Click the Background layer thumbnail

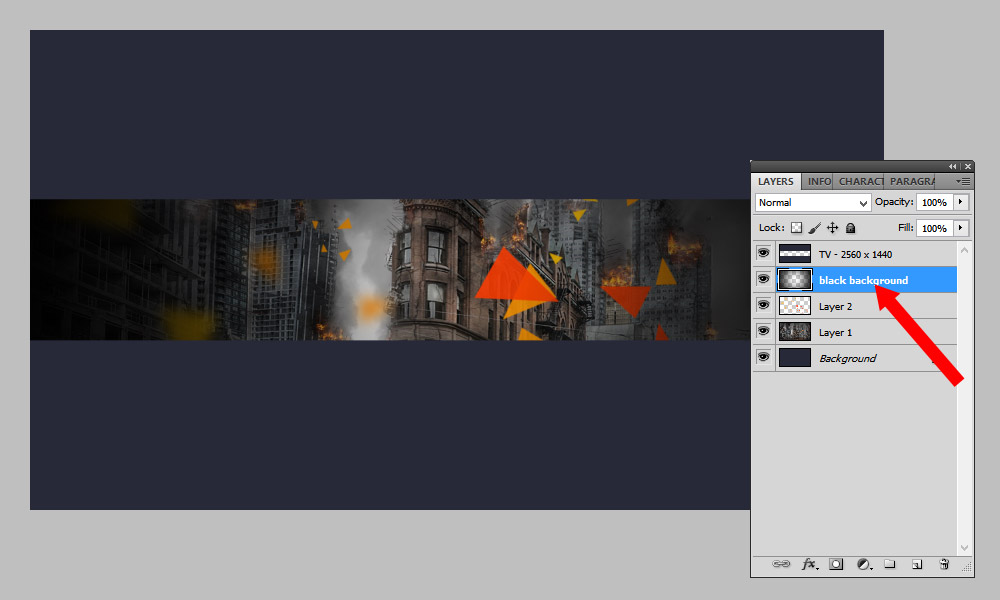point(795,358)
